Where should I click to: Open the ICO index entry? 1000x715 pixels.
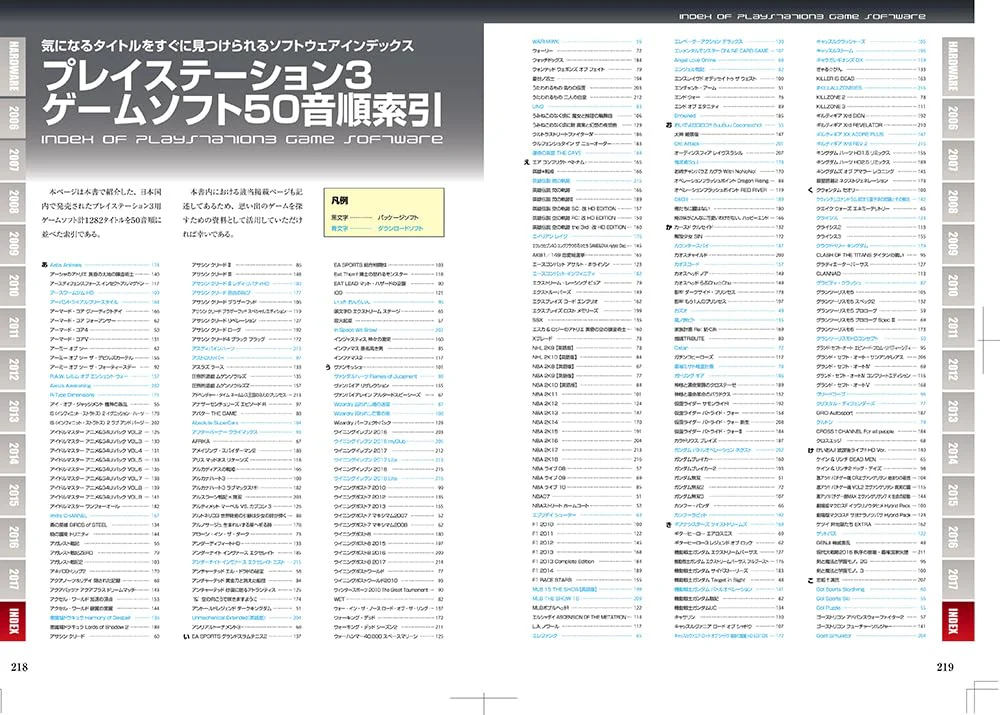338,293
